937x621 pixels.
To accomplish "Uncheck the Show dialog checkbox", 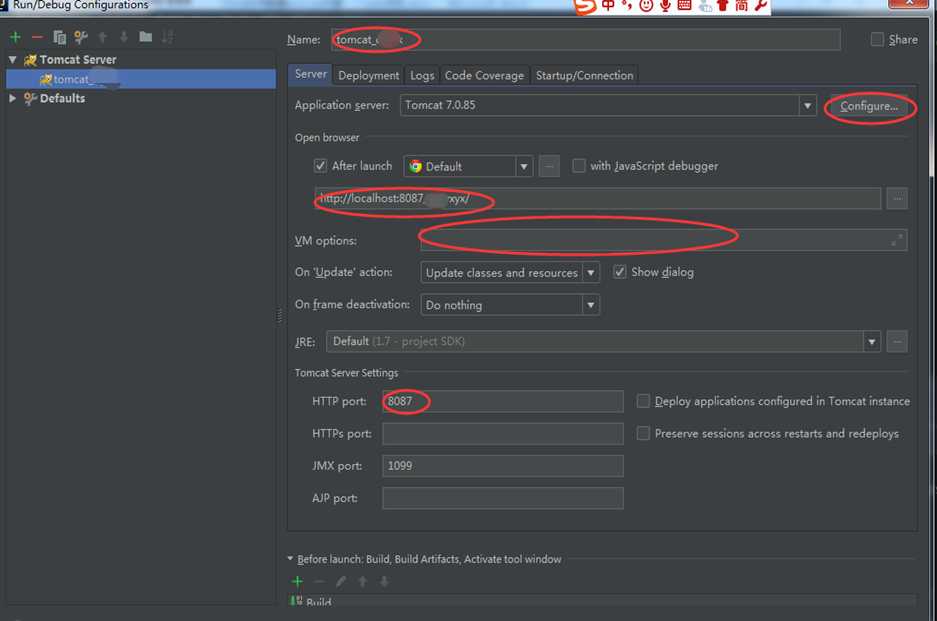I will click(620, 272).
